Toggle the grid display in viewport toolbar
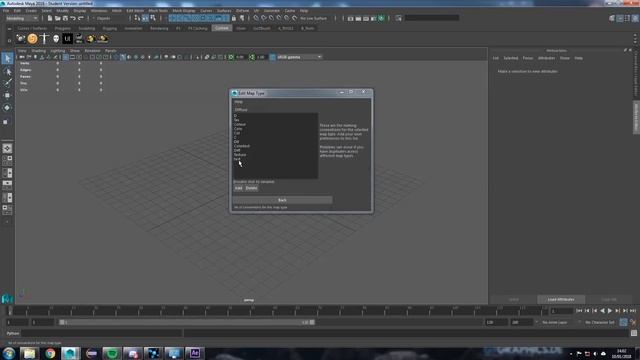 point(65,57)
